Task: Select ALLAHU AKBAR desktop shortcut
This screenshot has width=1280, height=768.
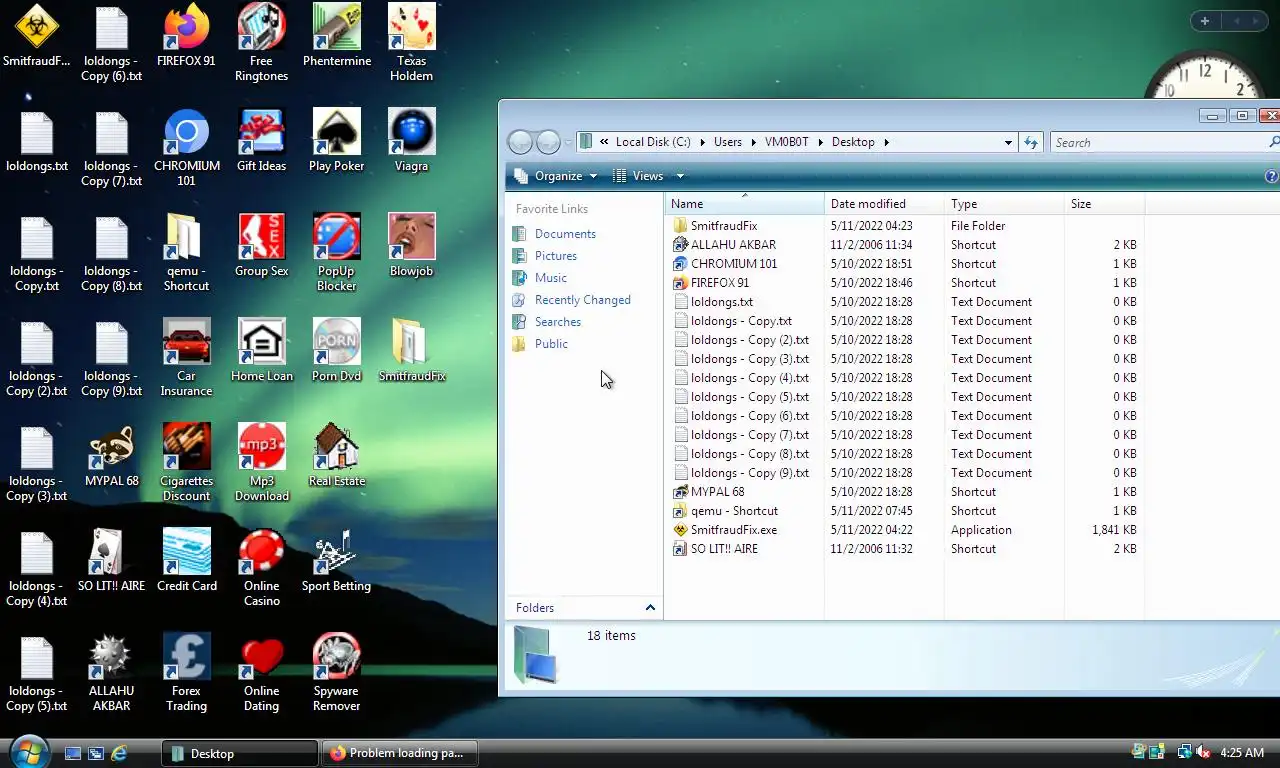Action: point(111,673)
